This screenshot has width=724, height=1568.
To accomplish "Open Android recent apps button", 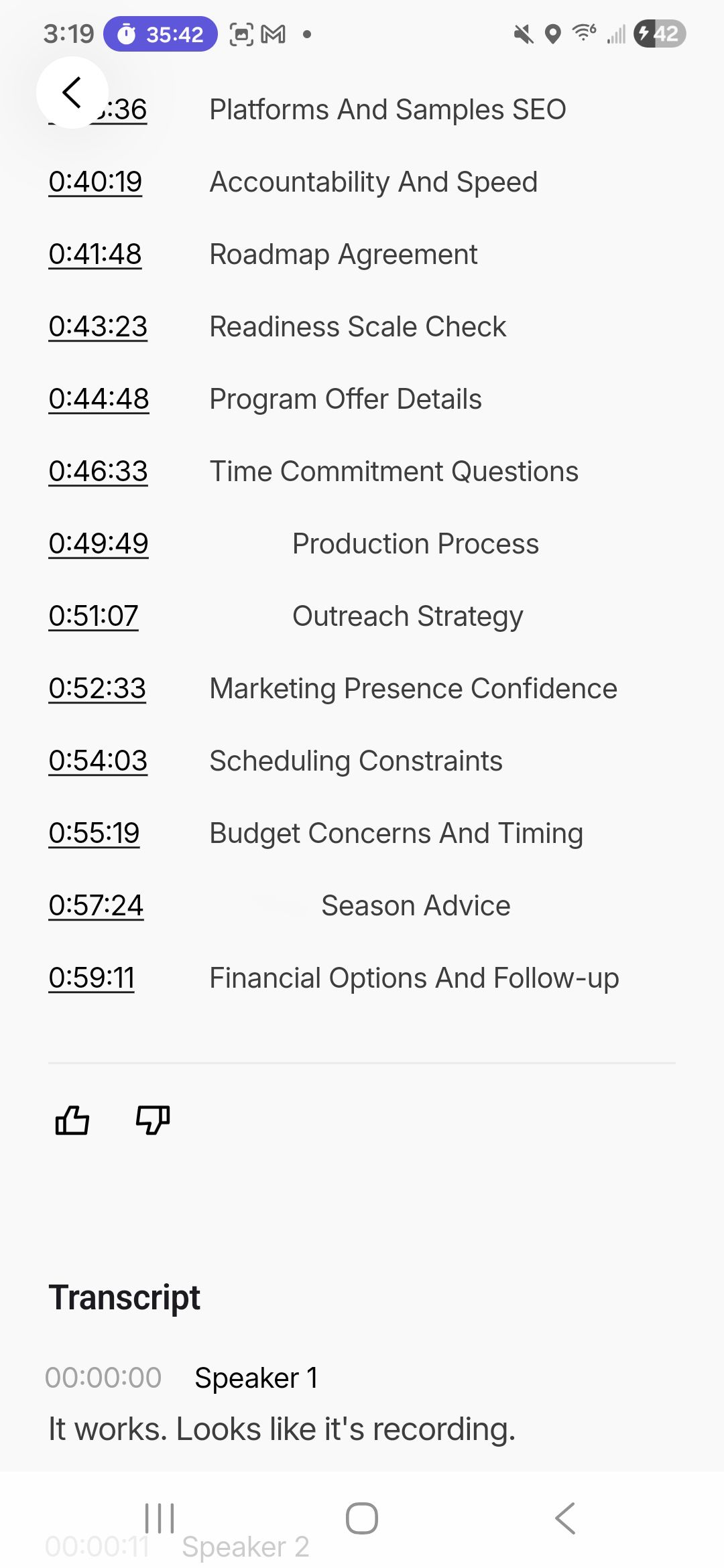I will click(x=160, y=1518).
